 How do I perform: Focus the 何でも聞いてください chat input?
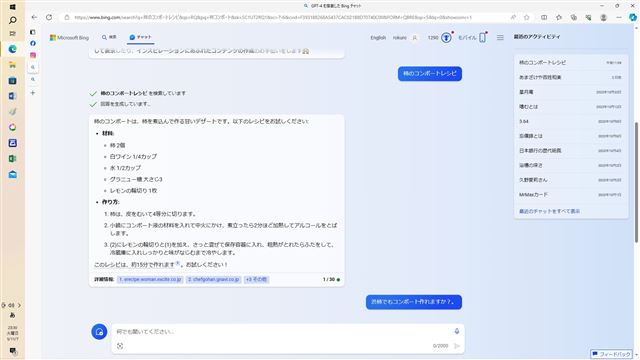click(x=282, y=332)
